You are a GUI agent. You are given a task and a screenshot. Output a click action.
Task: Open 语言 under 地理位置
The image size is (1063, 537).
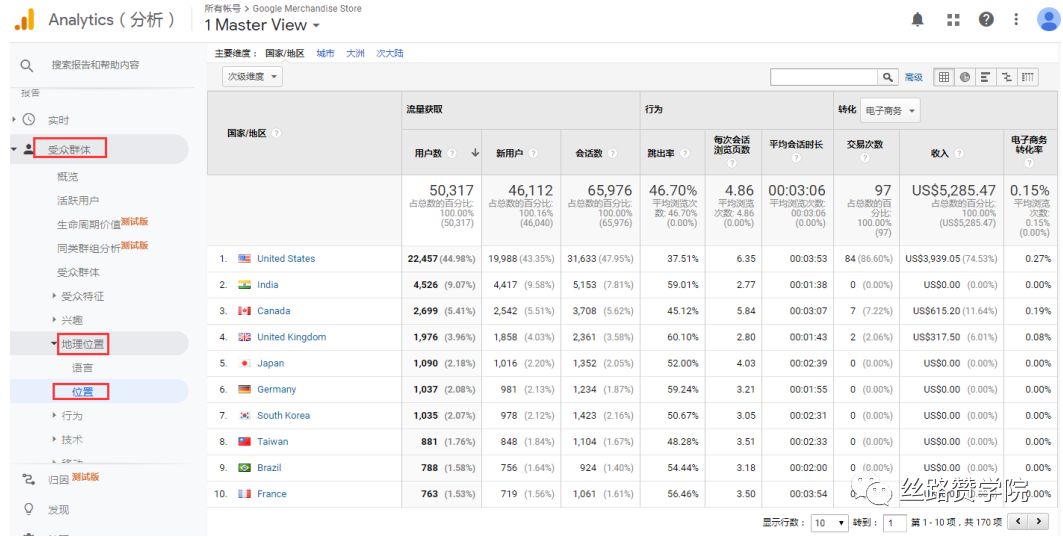tap(83, 367)
